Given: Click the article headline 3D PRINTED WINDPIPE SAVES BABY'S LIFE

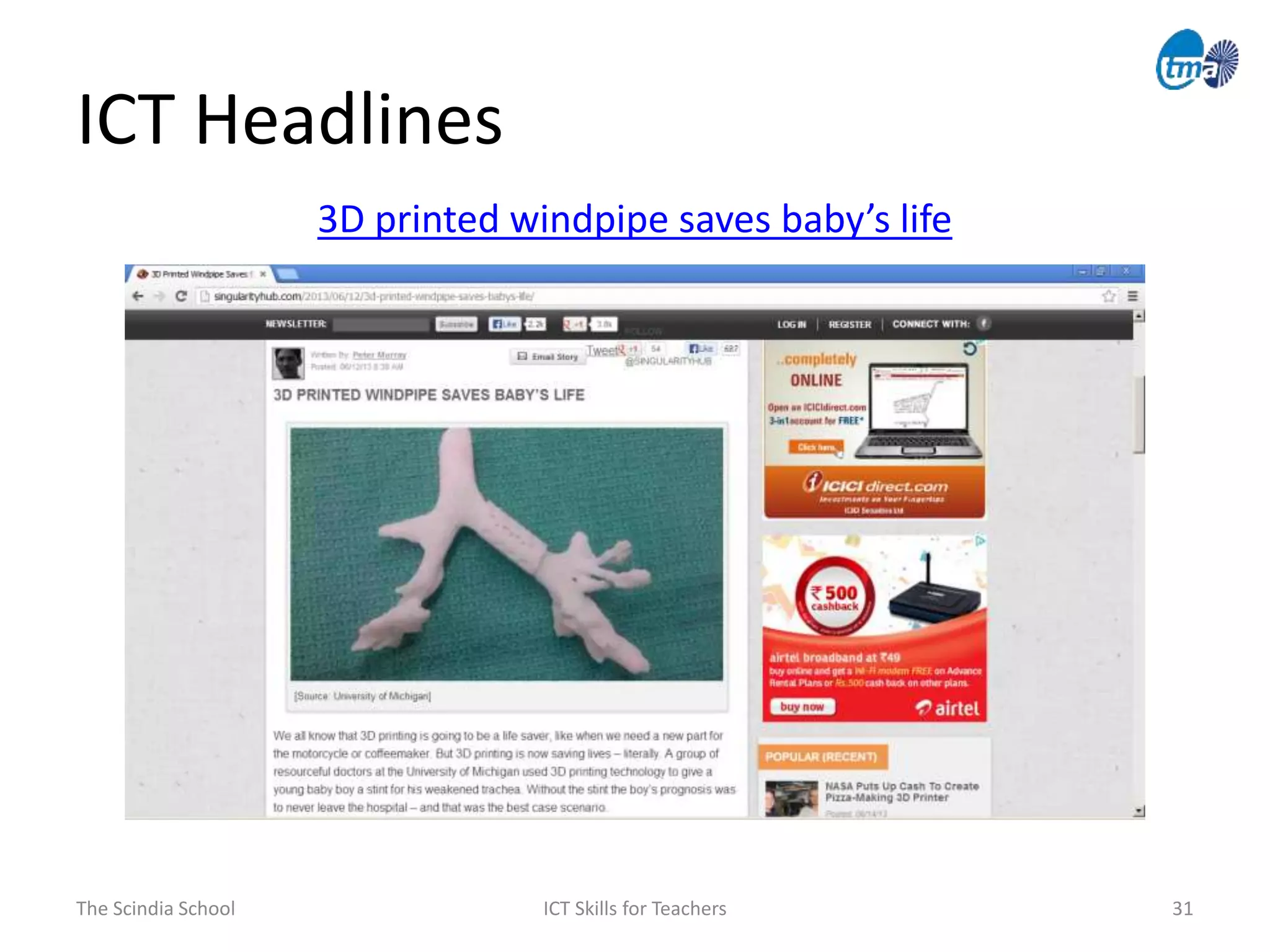Looking at the screenshot, I should [x=429, y=395].
